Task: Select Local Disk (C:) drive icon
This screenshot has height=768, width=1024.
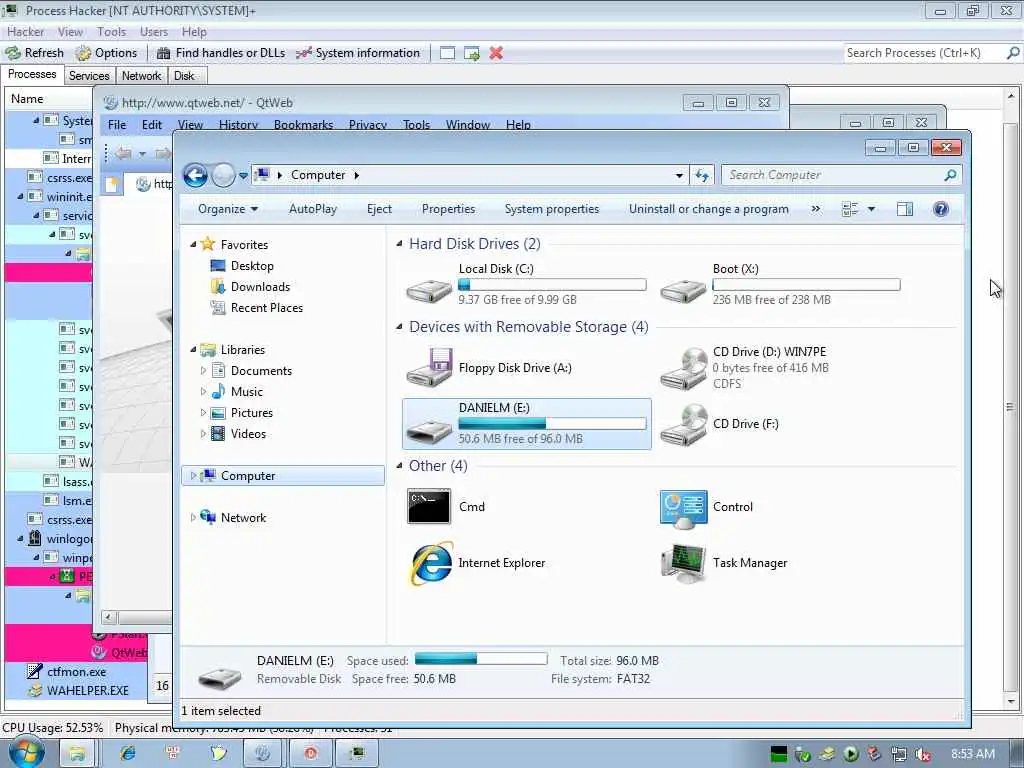Action: [428, 289]
